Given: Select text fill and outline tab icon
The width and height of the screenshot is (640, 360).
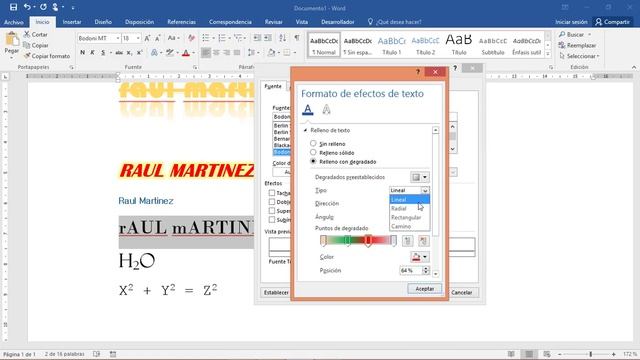Looking at the screenshot, I should (x=308, y=109).
